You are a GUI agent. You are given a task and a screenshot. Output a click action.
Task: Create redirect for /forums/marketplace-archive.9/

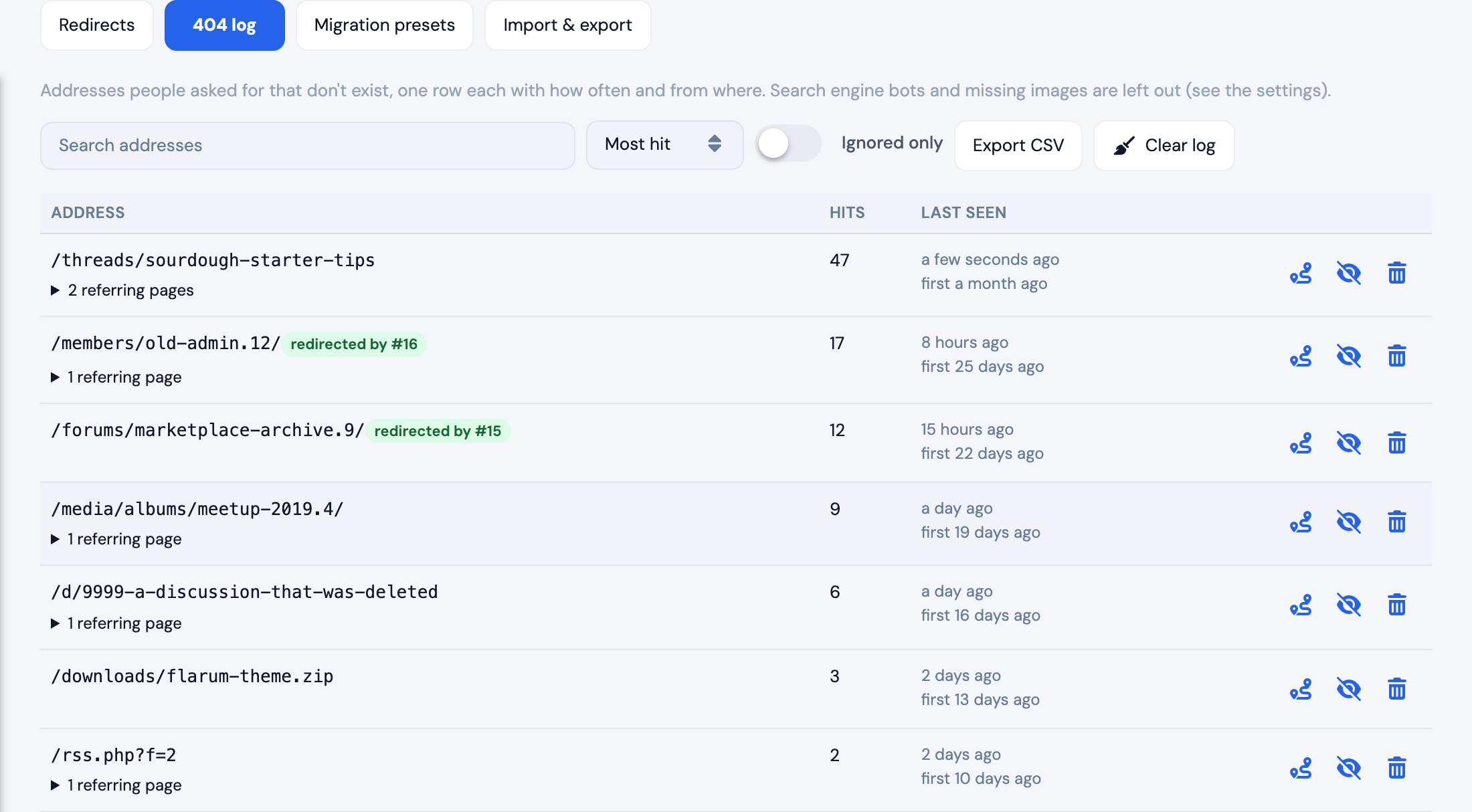(x=1301, y=443)
